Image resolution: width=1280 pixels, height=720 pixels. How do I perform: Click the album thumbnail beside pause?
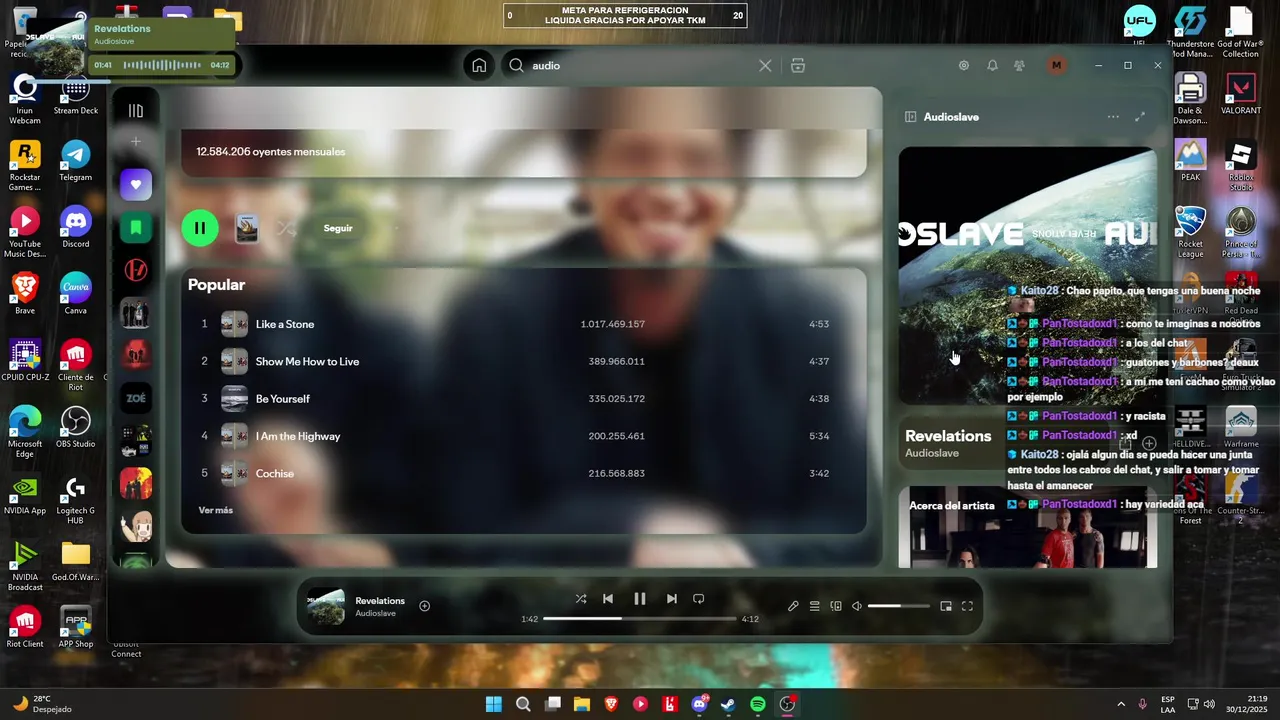[x=247, y=228]
